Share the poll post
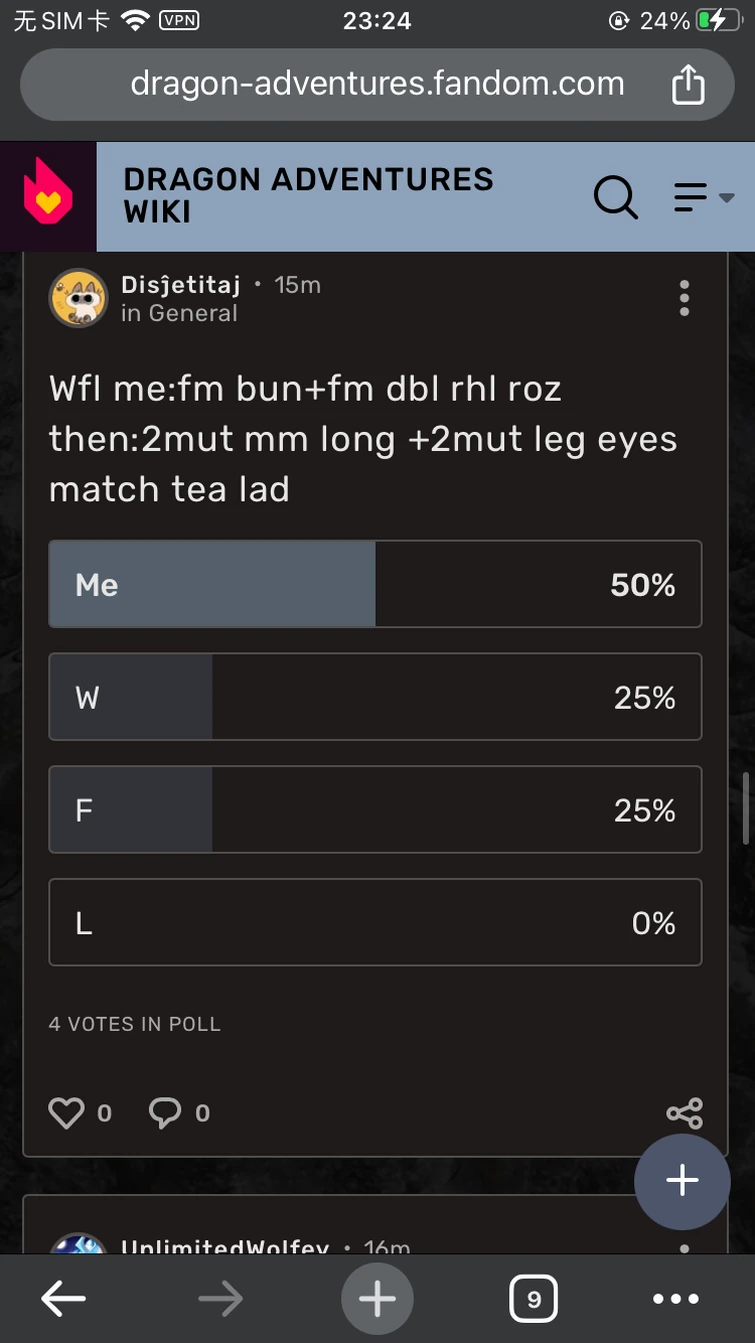This screenshot has width=755, height=1343. (x=684, y=1113)
